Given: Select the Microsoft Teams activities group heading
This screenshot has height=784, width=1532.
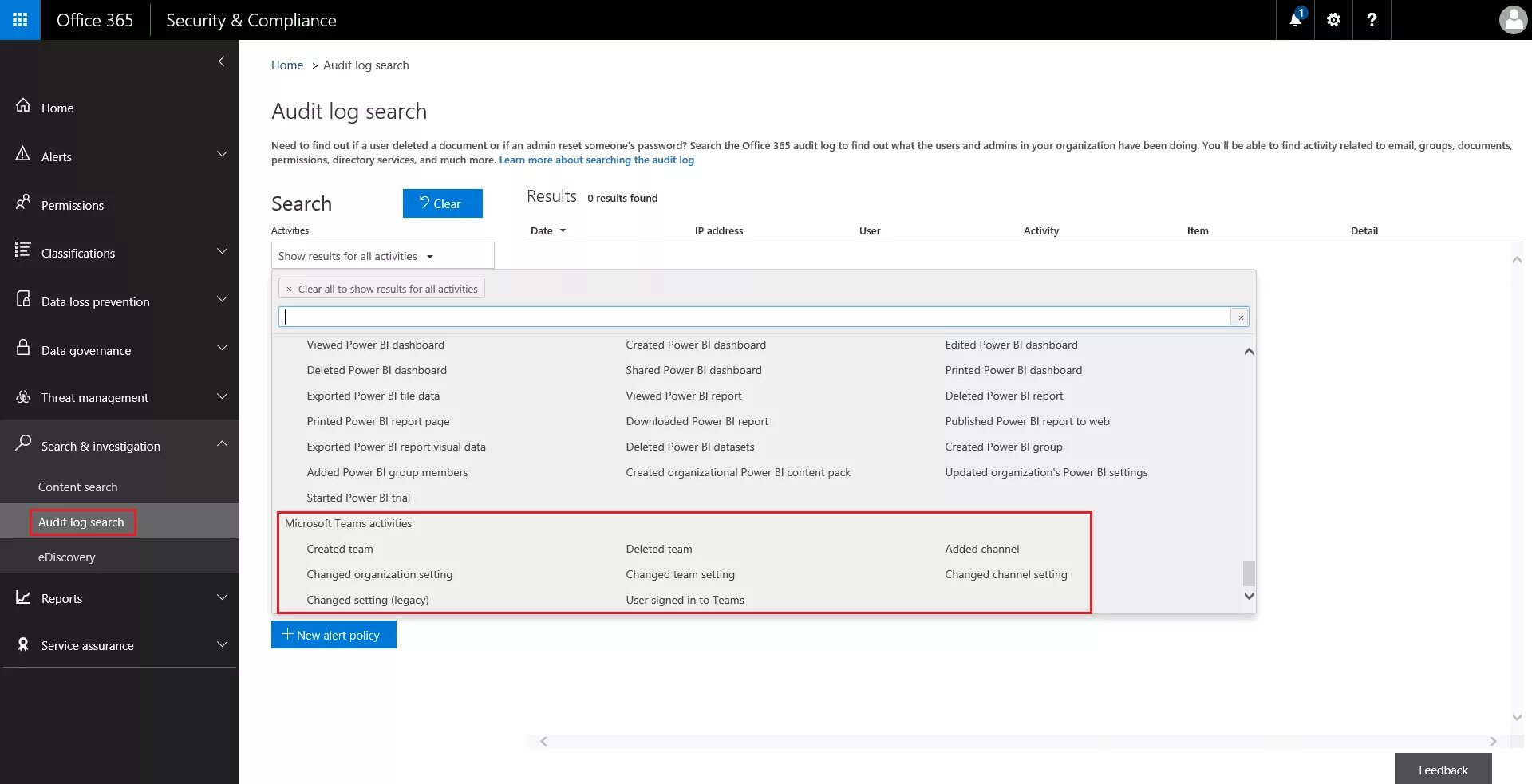Looking at the screenshot, I should point(349,523).
